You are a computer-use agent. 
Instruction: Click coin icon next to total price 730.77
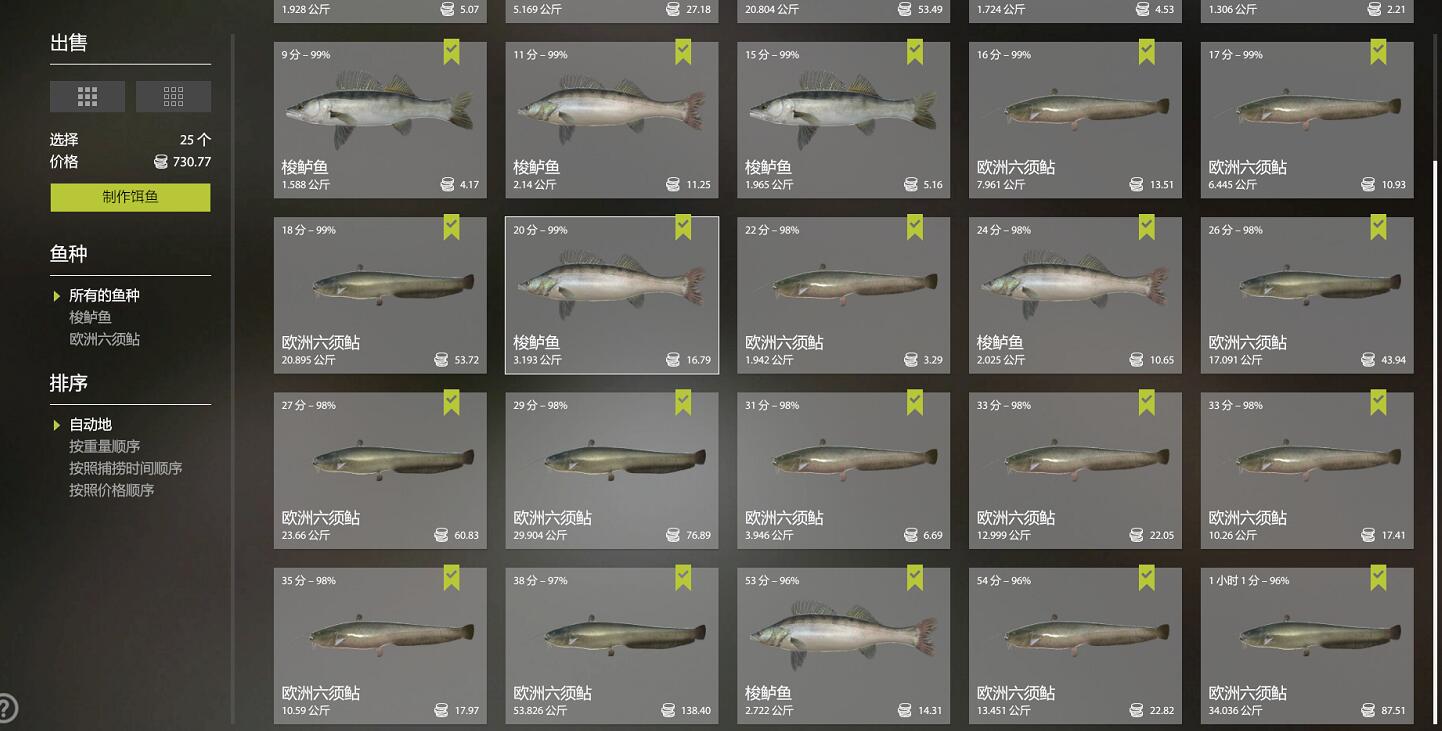pyautogui.click(x=161, y=161)
